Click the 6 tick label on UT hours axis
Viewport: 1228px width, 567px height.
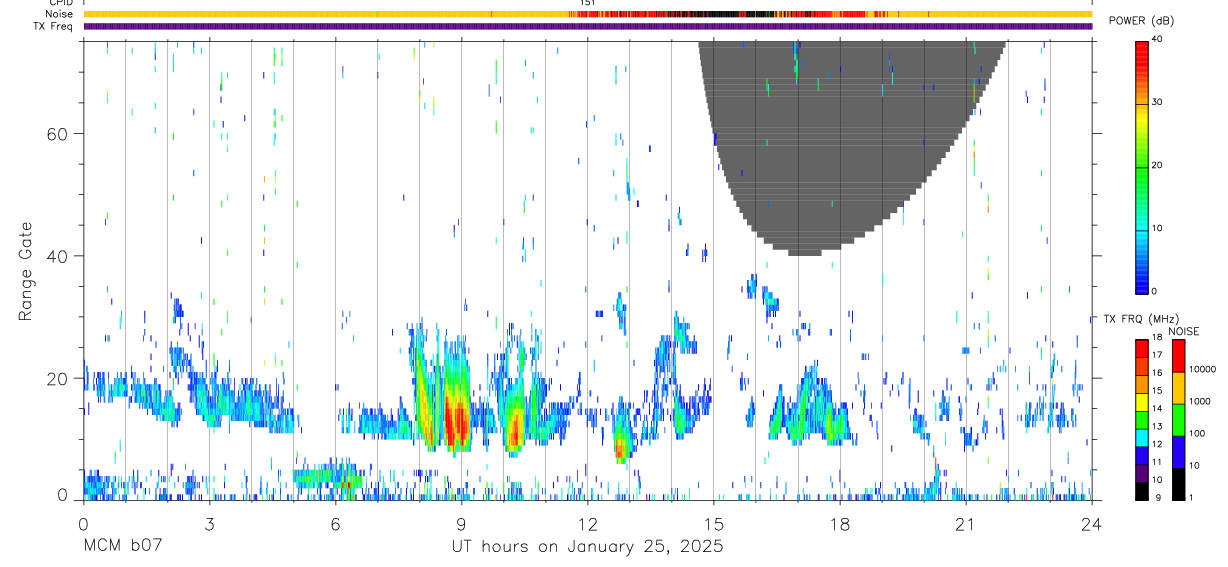[x=335, y=523]
